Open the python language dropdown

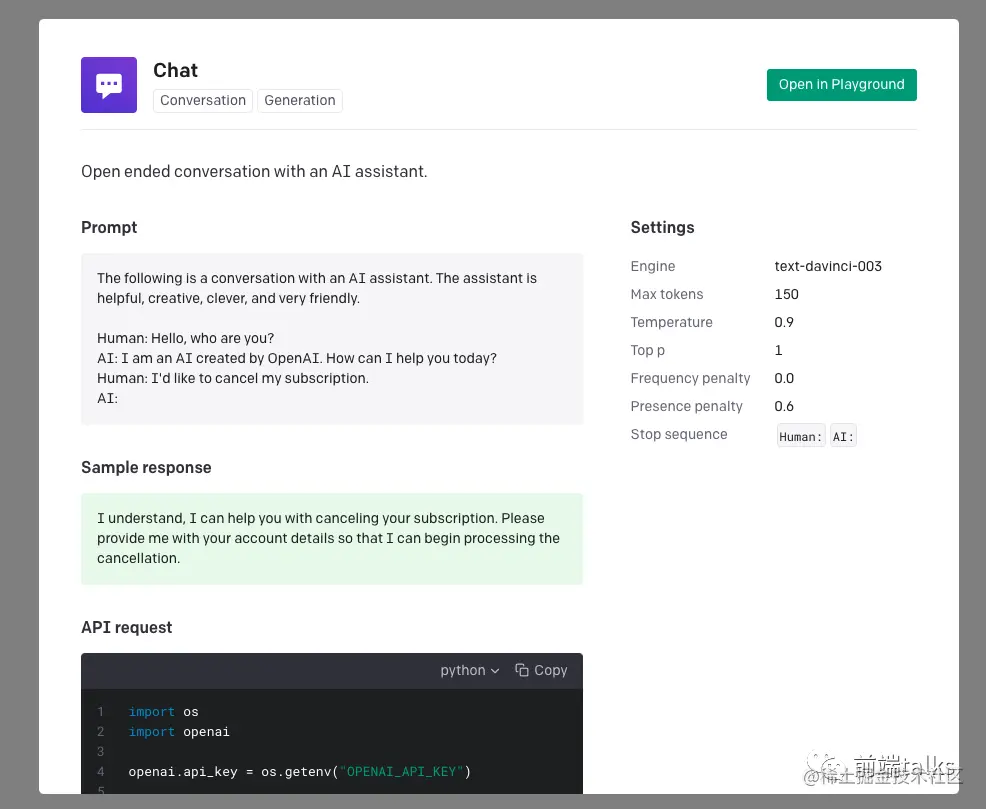click(470, 670)
